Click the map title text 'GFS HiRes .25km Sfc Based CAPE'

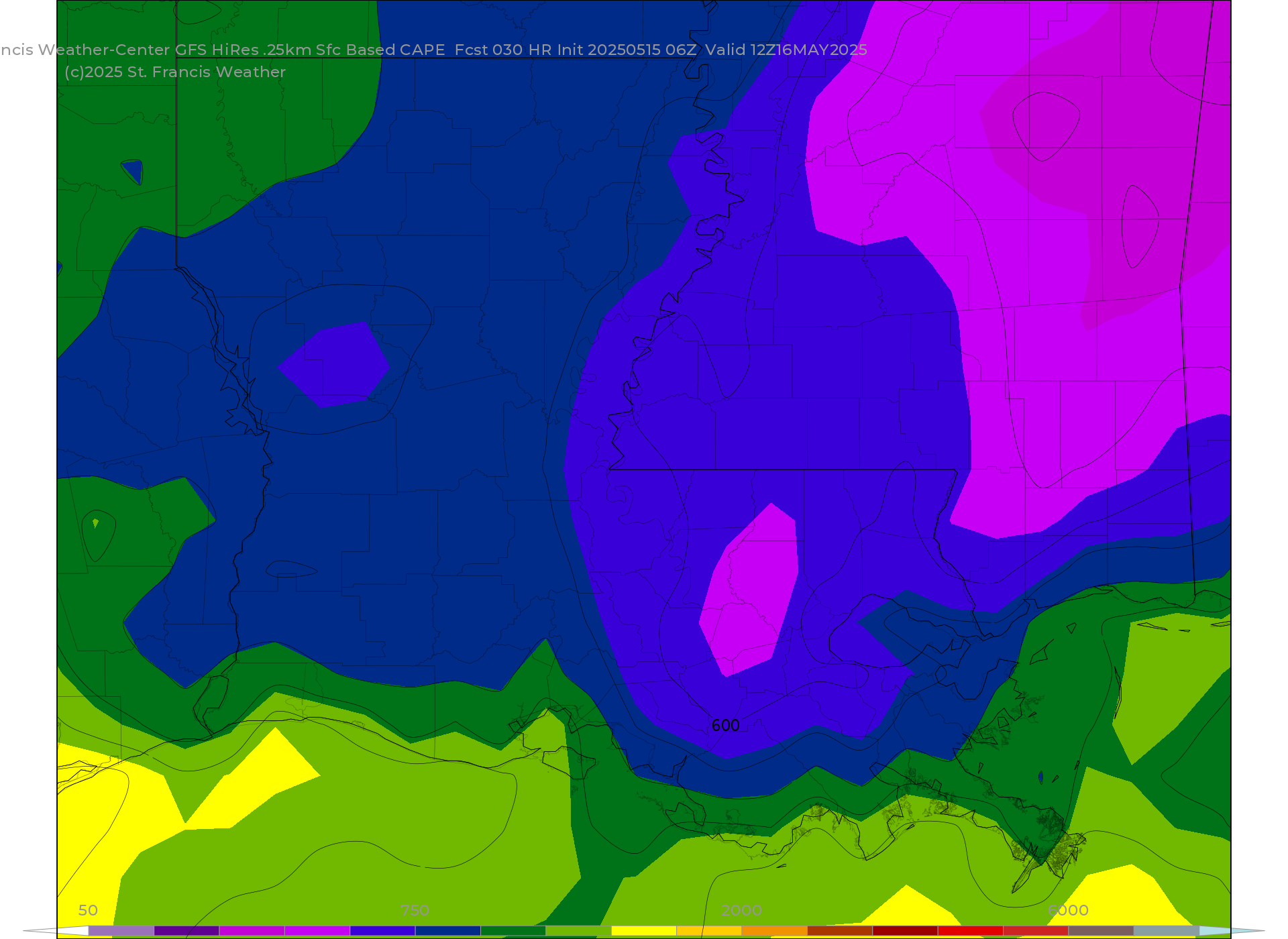click(310, 50)
